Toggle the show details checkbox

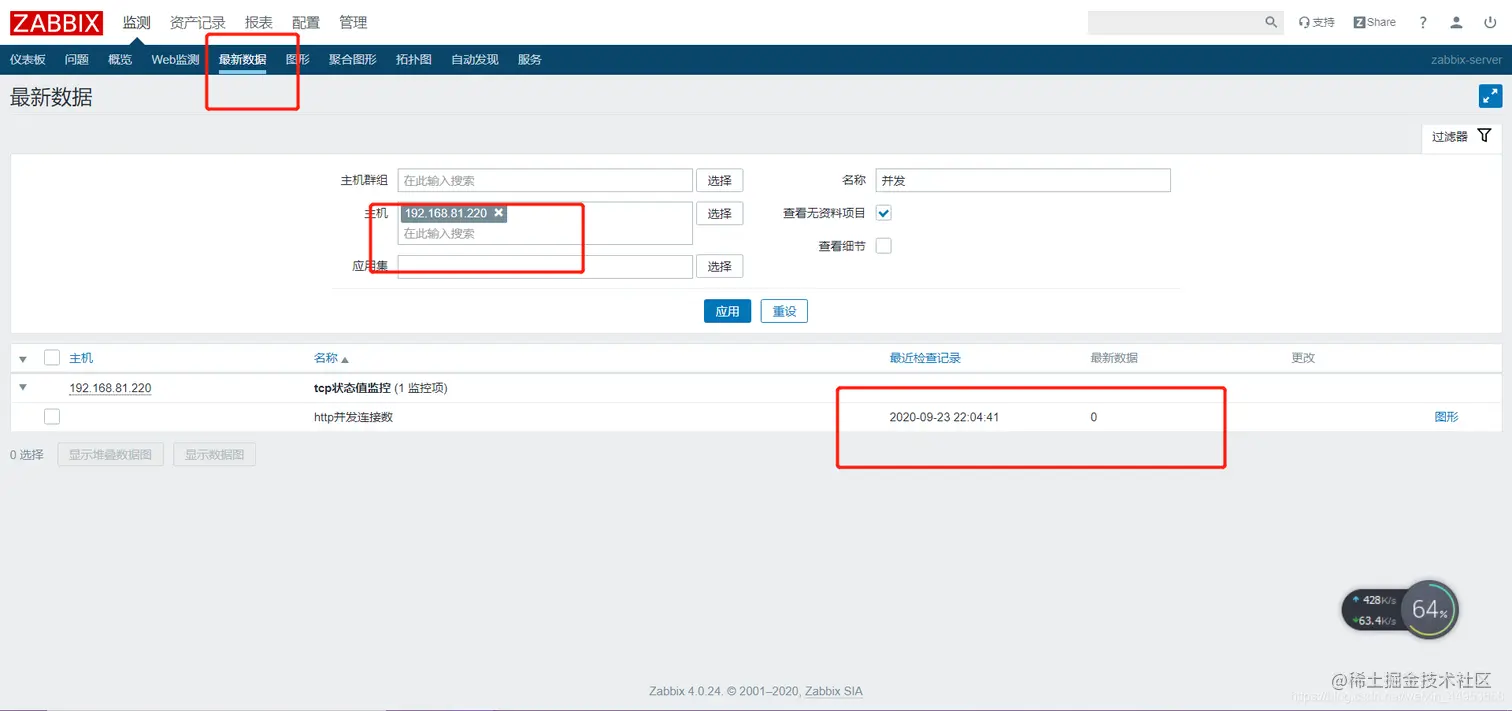884,246
